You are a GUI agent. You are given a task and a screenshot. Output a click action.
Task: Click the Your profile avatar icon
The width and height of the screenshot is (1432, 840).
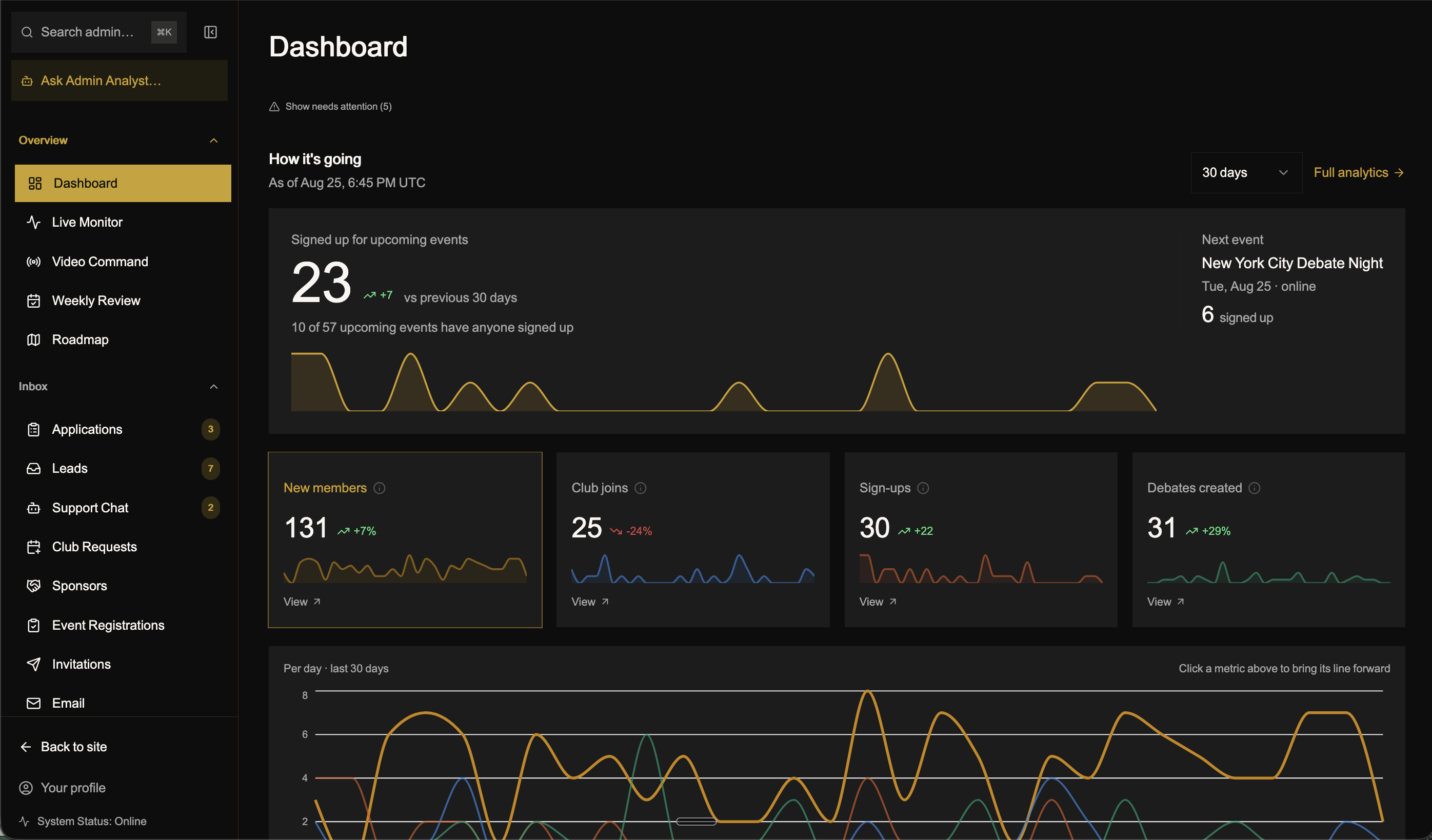click(x=26, y=788)
